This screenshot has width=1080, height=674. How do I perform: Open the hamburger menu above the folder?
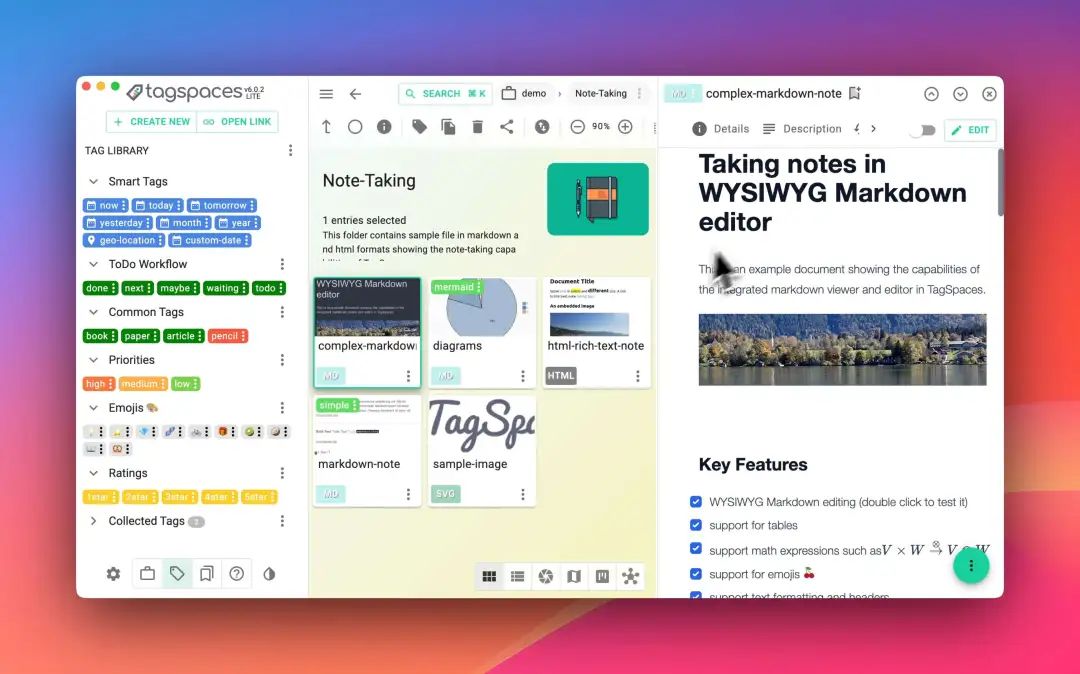[326, 94]
